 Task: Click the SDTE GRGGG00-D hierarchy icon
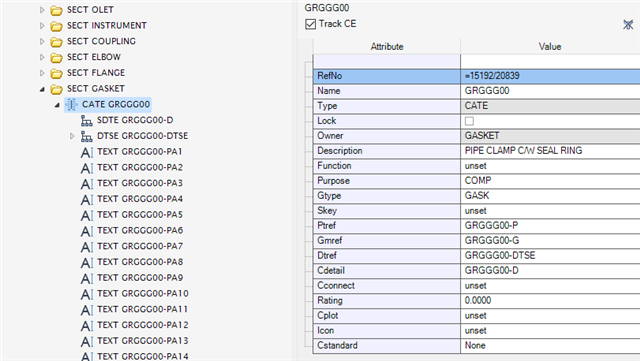87,120
